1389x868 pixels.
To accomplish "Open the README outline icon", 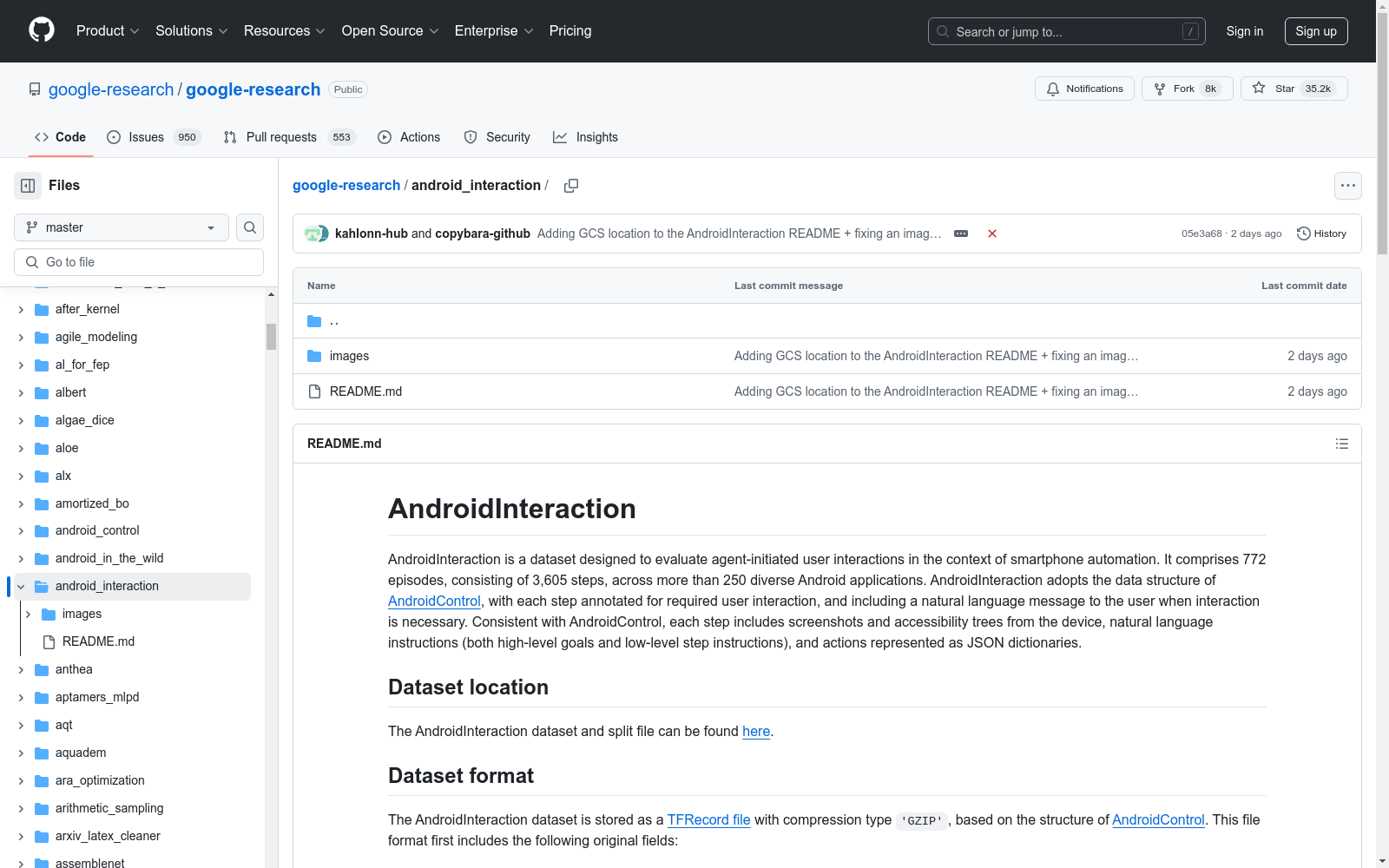I will 1342,444.
